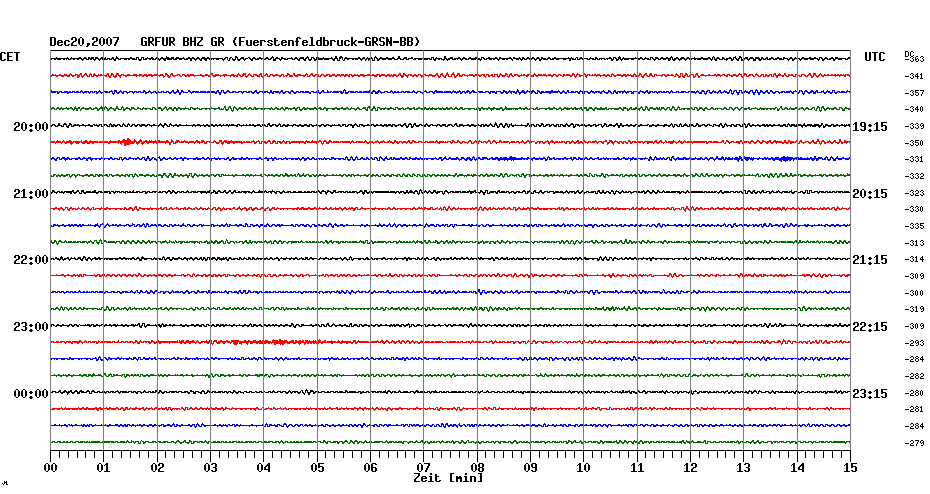Click the blue trace burst near minute 14, DC -331
The height and width of the screenshot is (494, 930).
pyautogui.click(x=785, y=158)
